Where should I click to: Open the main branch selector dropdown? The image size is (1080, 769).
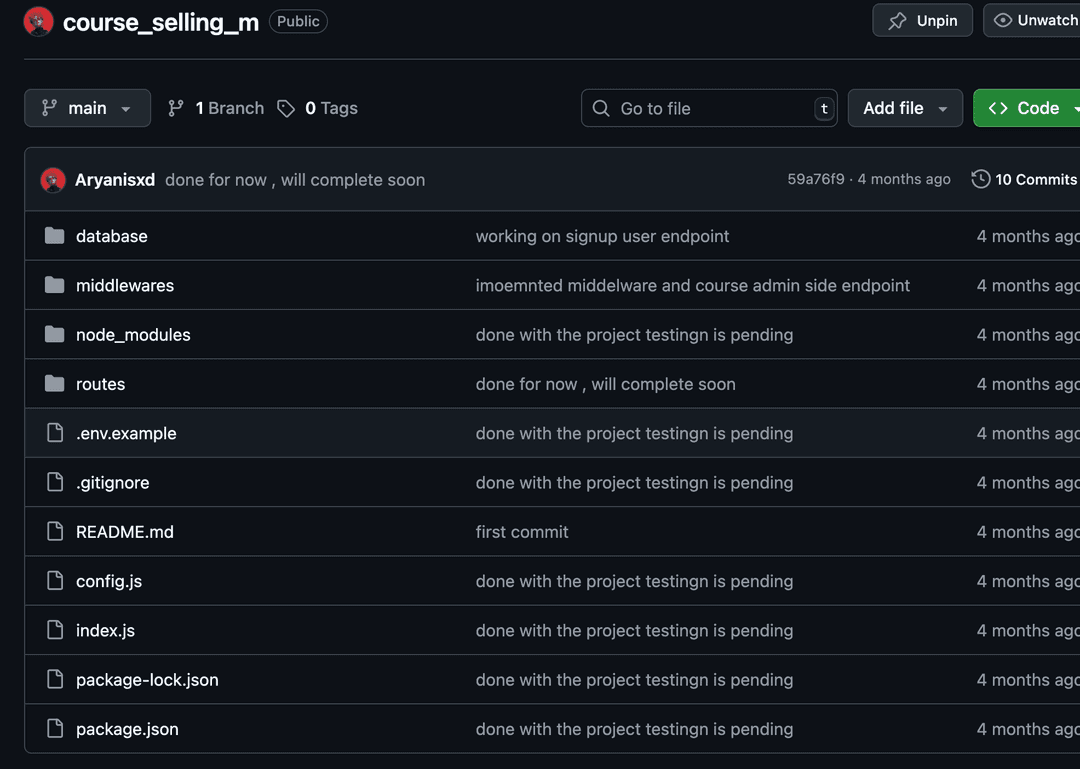(87, 107)
